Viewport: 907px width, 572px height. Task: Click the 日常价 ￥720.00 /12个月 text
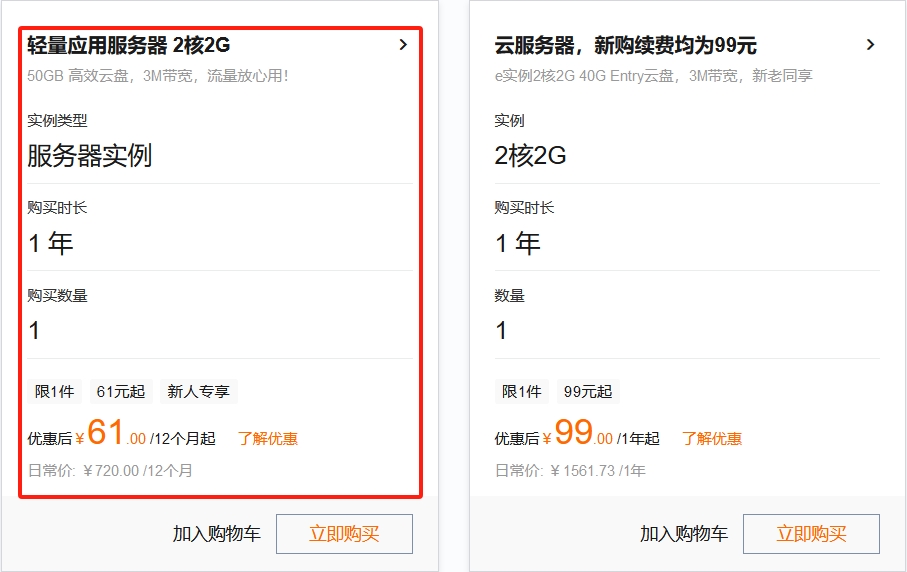(110, 471)
